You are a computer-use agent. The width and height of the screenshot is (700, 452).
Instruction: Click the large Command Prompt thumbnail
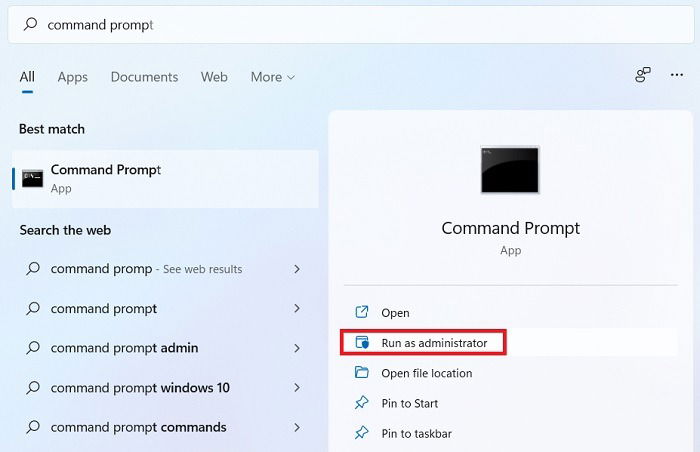[510, 170]
